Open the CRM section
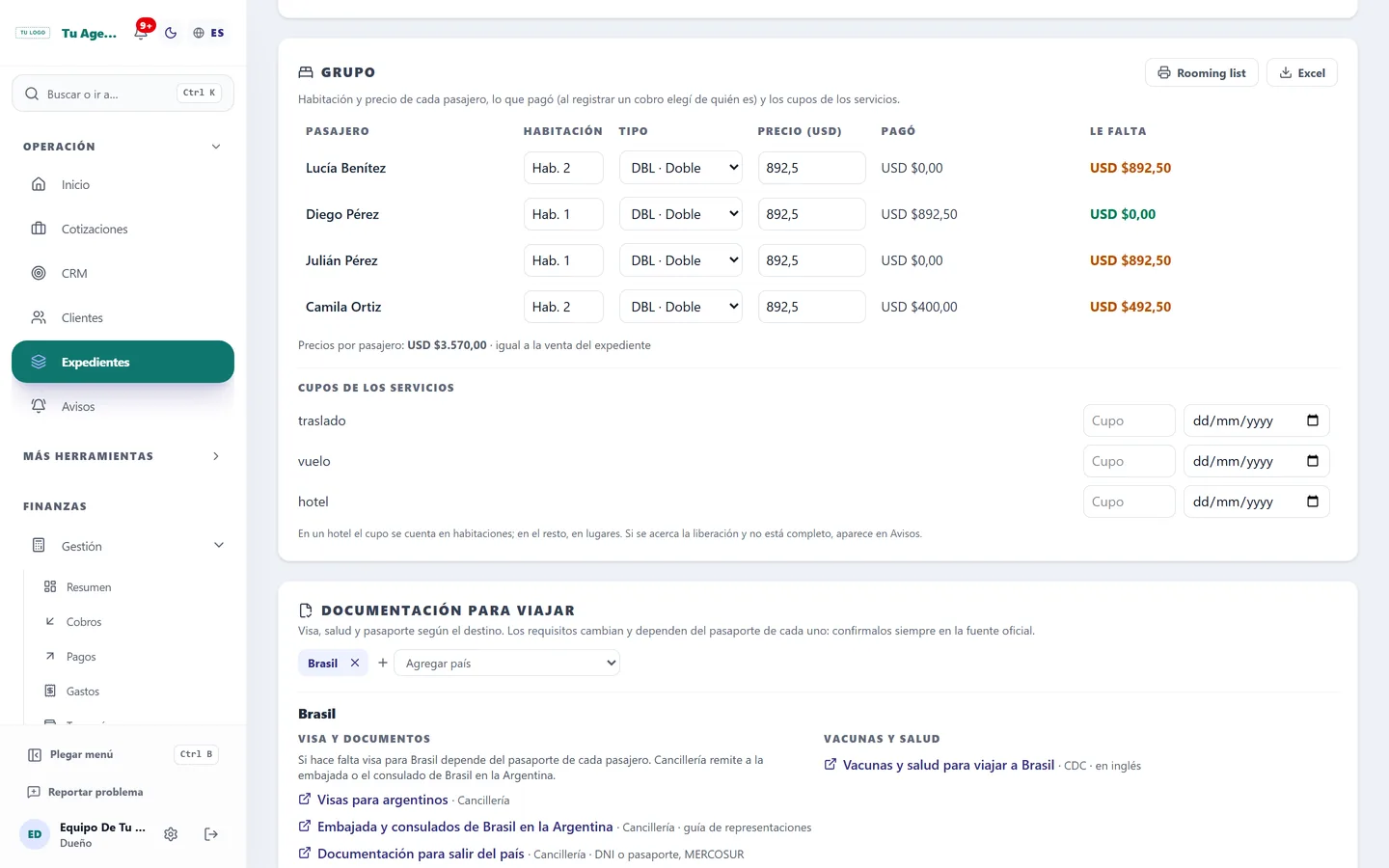Image resolution: width=1389 pixels, height=868 pixels. click(x=123, y=273)
